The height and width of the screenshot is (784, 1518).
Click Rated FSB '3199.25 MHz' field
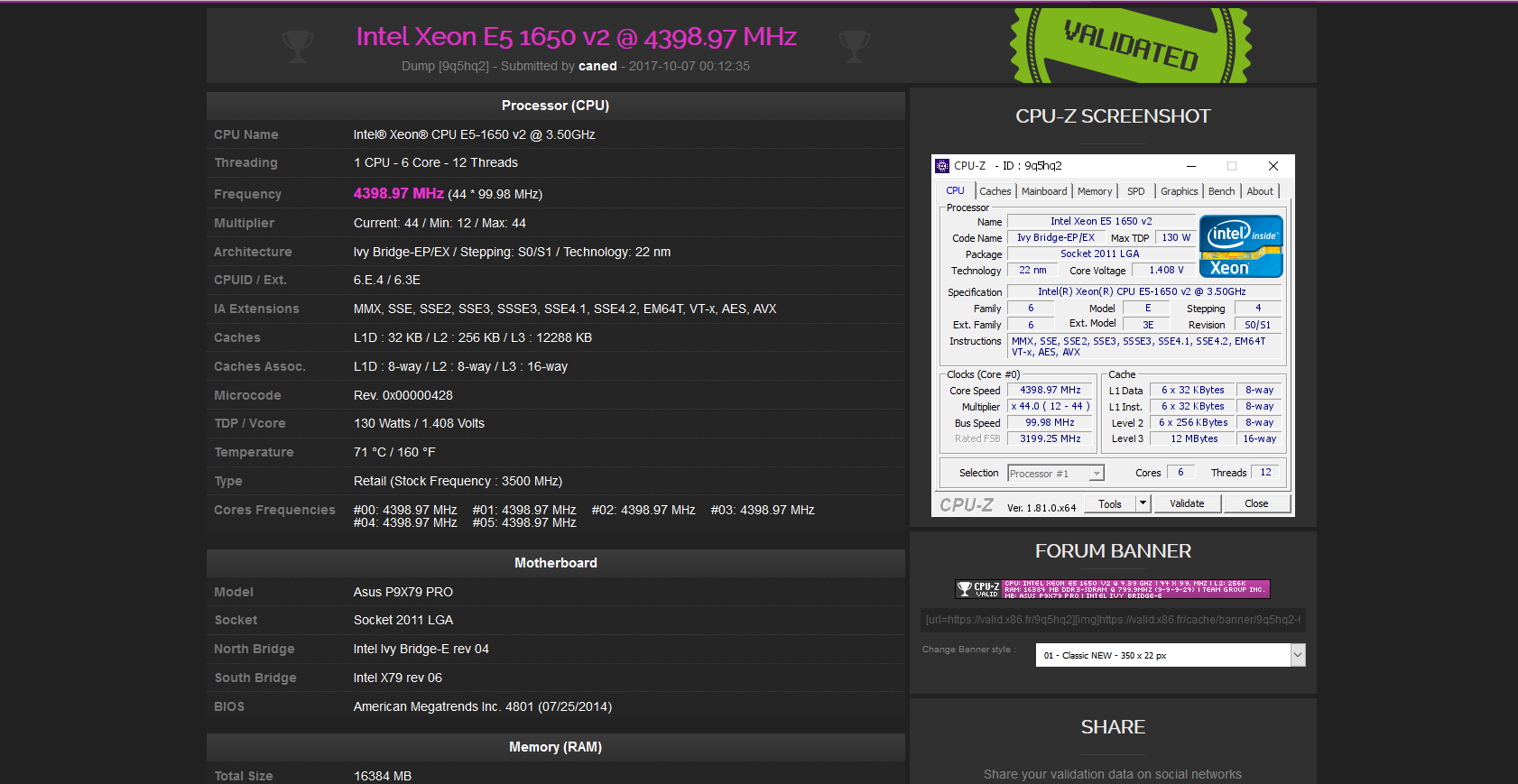pos(1051,438)
